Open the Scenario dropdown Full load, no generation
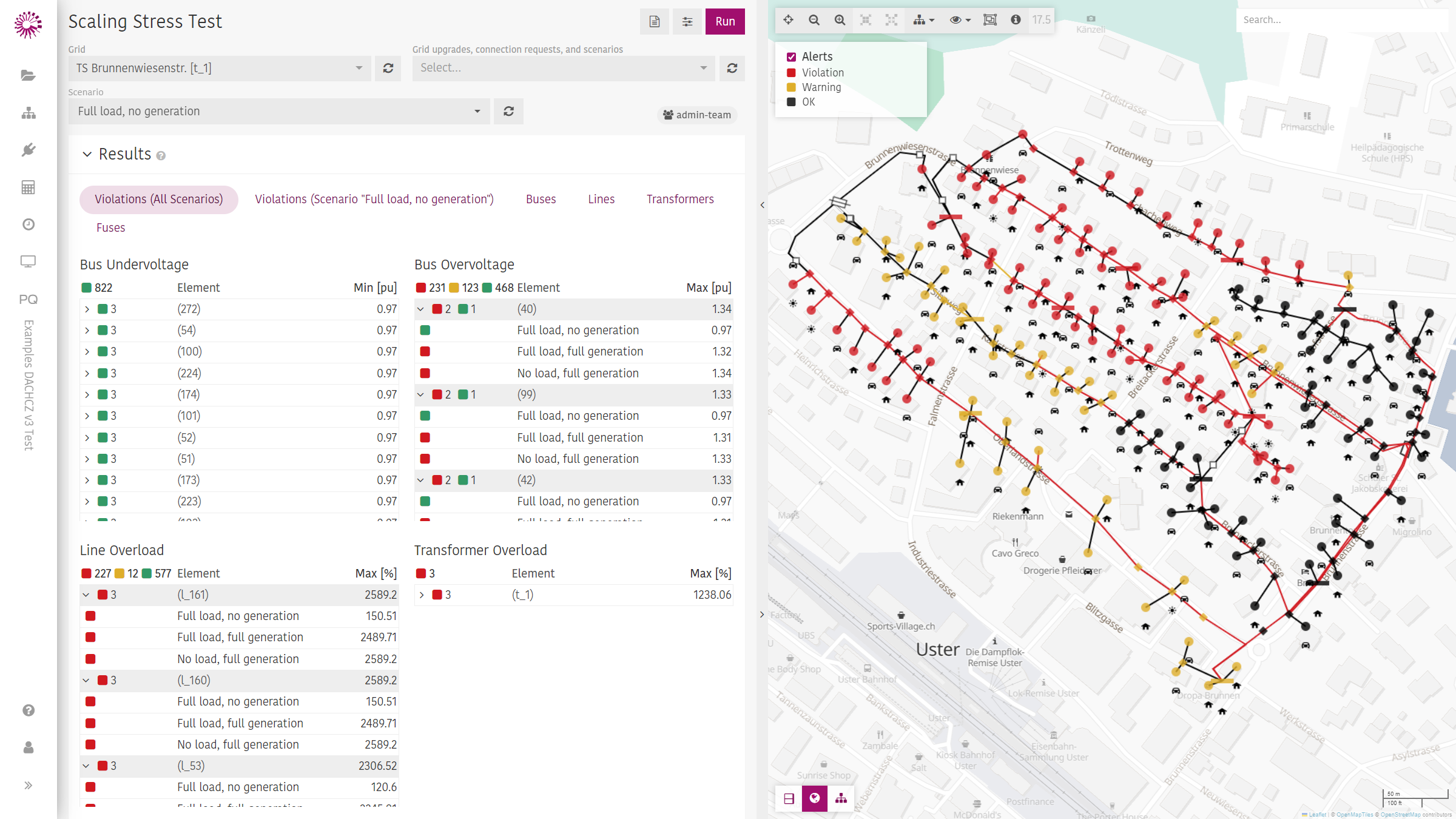Viewport: 1456px width, 819px height. tap(279, 112)
